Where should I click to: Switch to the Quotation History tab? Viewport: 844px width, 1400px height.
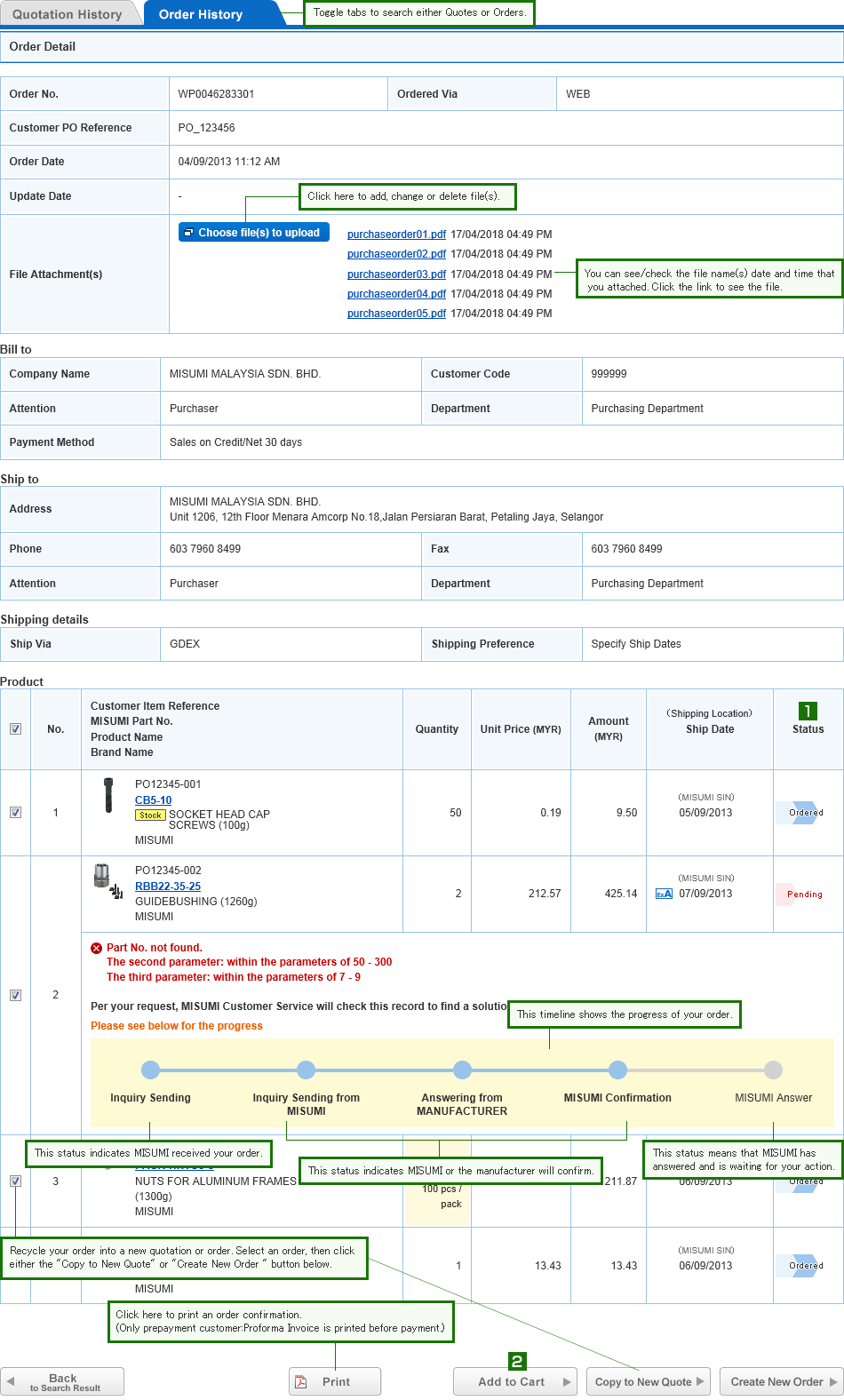pos(68,14)
